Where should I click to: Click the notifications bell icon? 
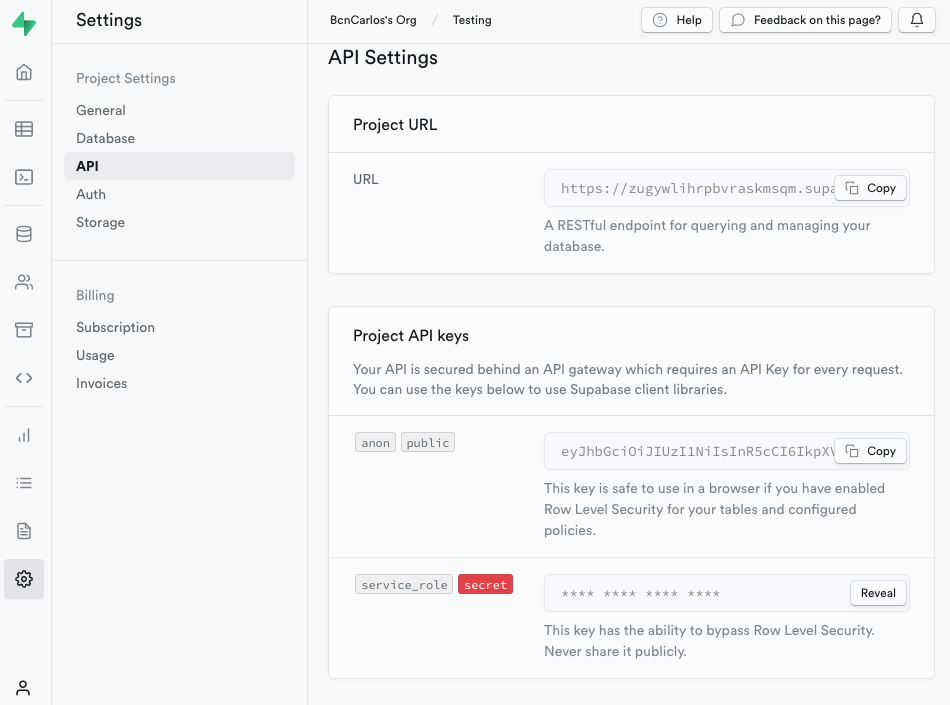point(917,20)
